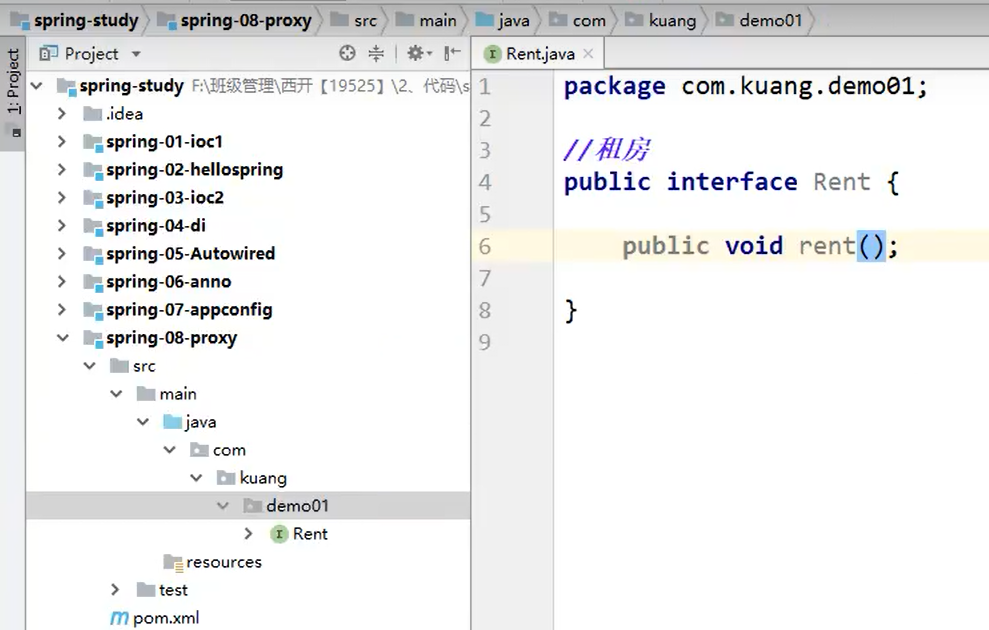Screen dimensions: 989x630
Task: Open the Project view dropdown arrow
Action: [136, 54]
